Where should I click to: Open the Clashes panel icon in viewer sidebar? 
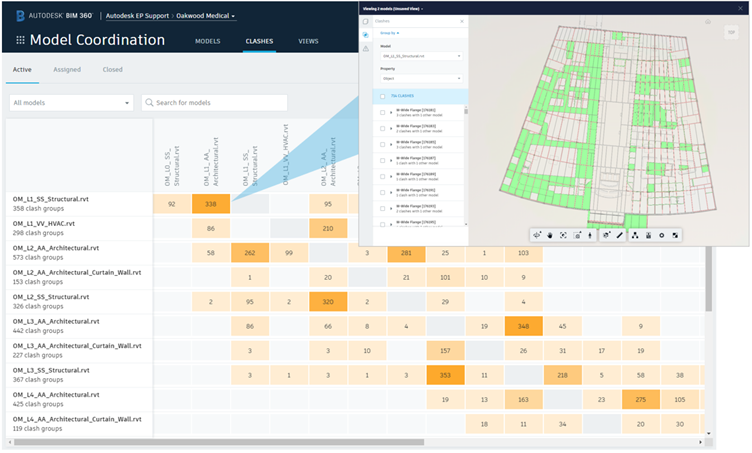coord(366,35)
